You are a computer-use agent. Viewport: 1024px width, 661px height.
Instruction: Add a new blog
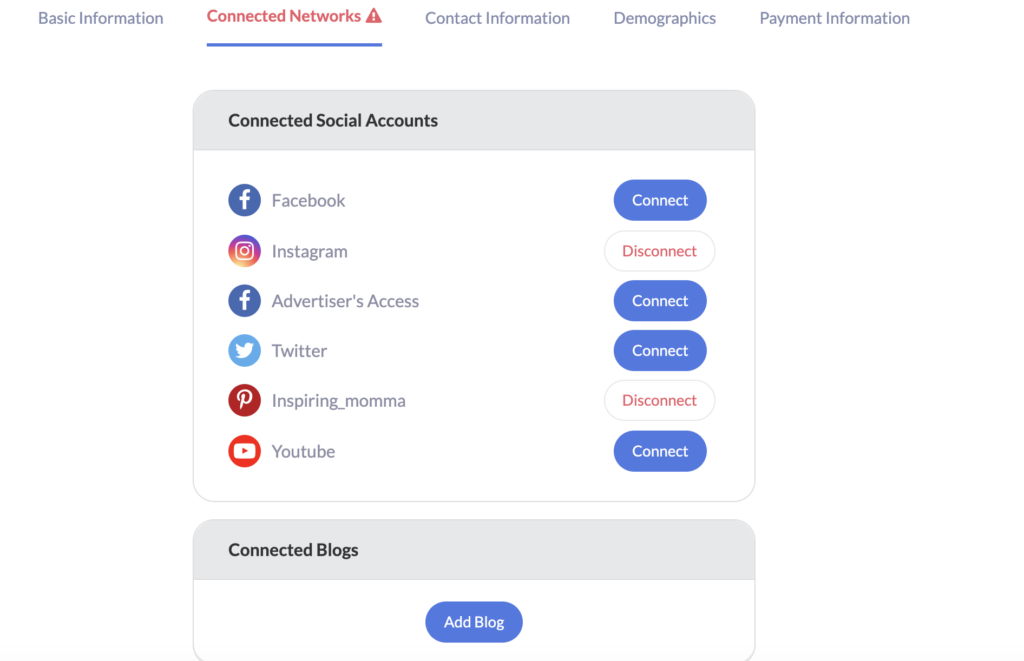coord(473,622)
